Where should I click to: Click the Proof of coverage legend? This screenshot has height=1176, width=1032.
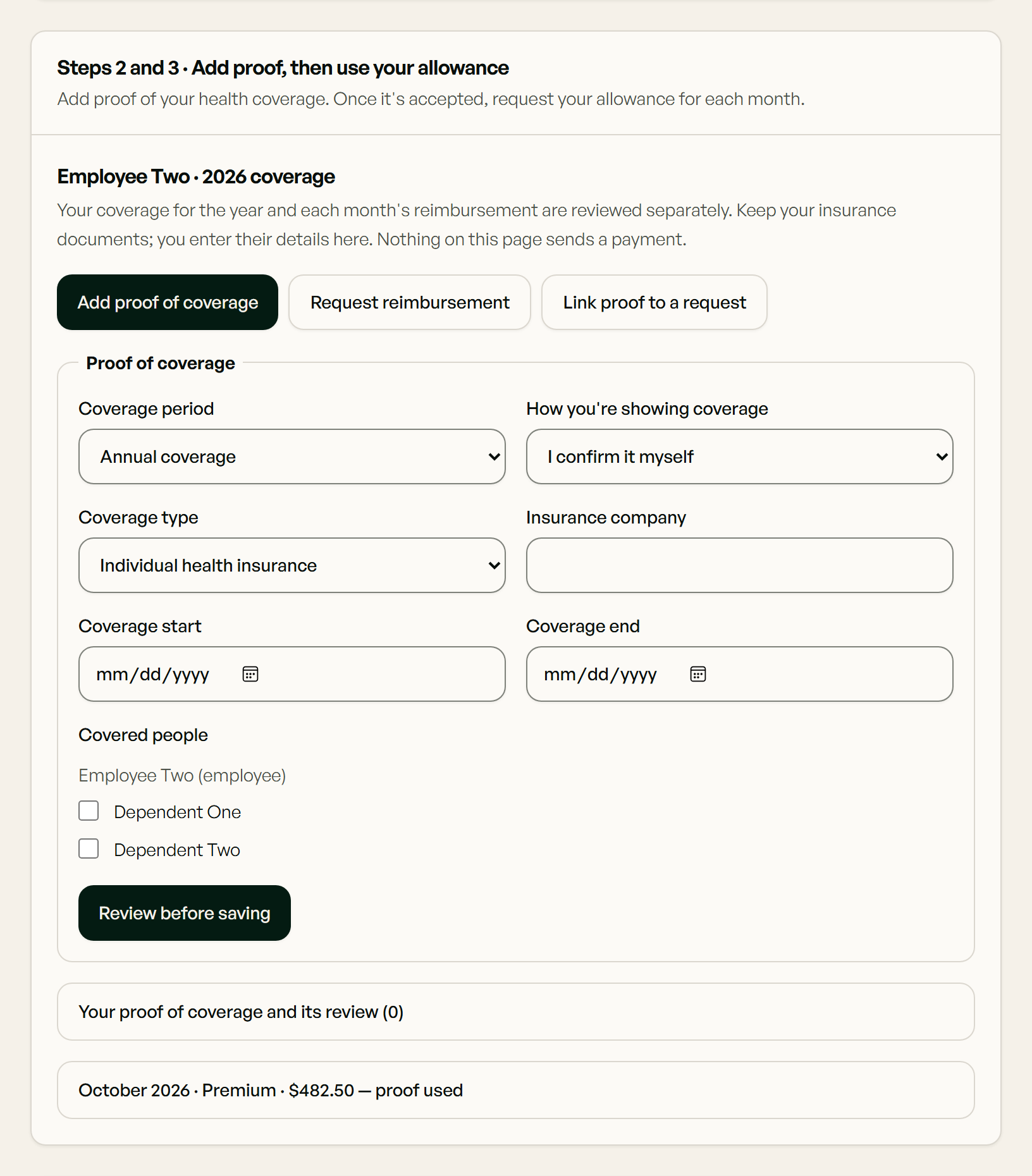tap(161, 363)
